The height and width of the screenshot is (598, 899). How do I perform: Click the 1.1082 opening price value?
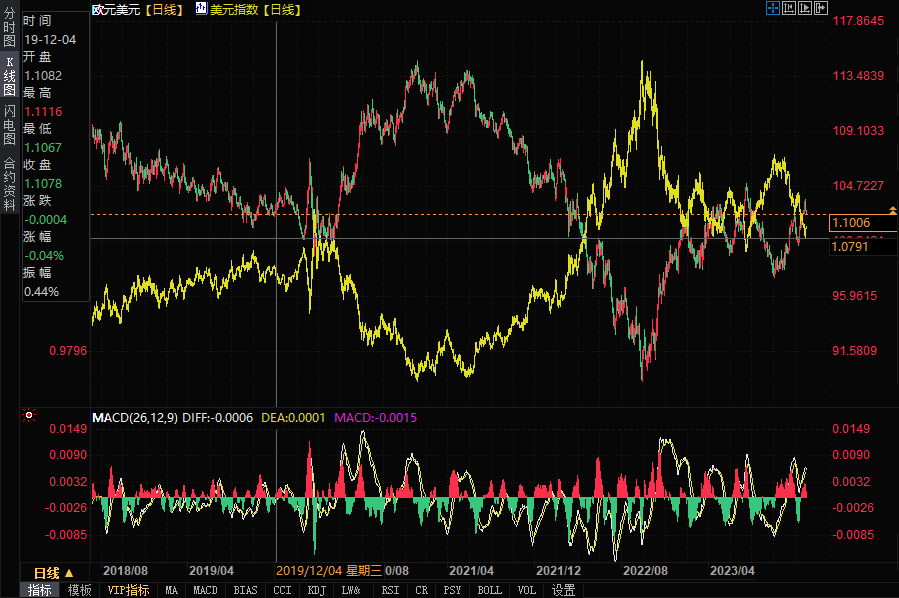(43, 76)
